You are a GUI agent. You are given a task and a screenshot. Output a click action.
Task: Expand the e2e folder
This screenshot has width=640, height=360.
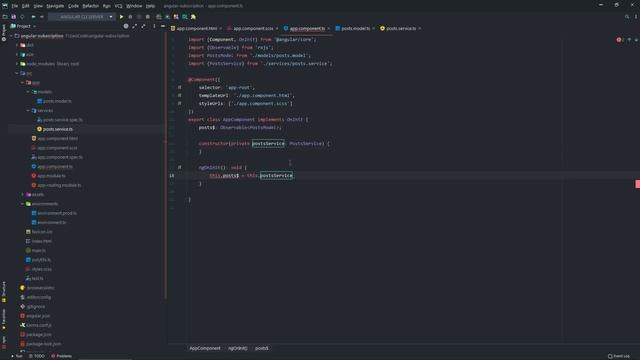pyautogui.click(x=17, y=55)
